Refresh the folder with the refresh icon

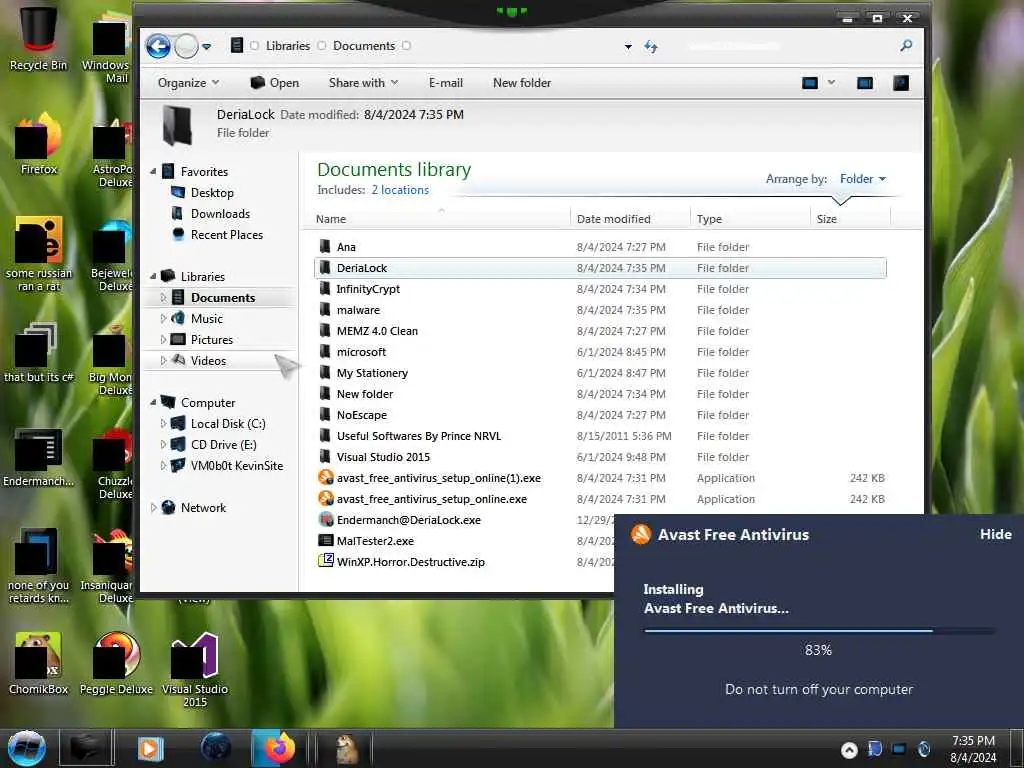(650, 46)
